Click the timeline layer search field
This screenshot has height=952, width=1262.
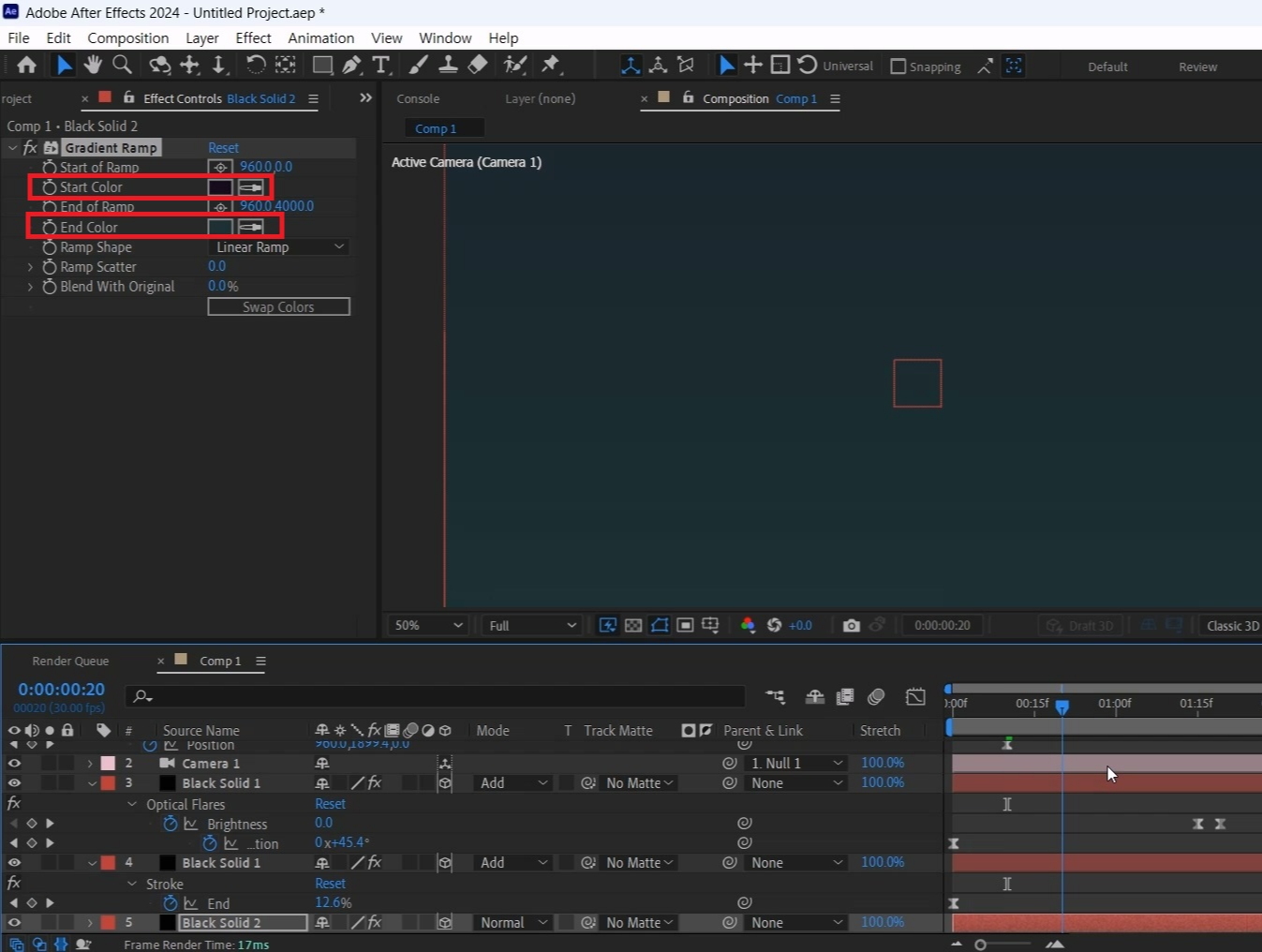437,696
